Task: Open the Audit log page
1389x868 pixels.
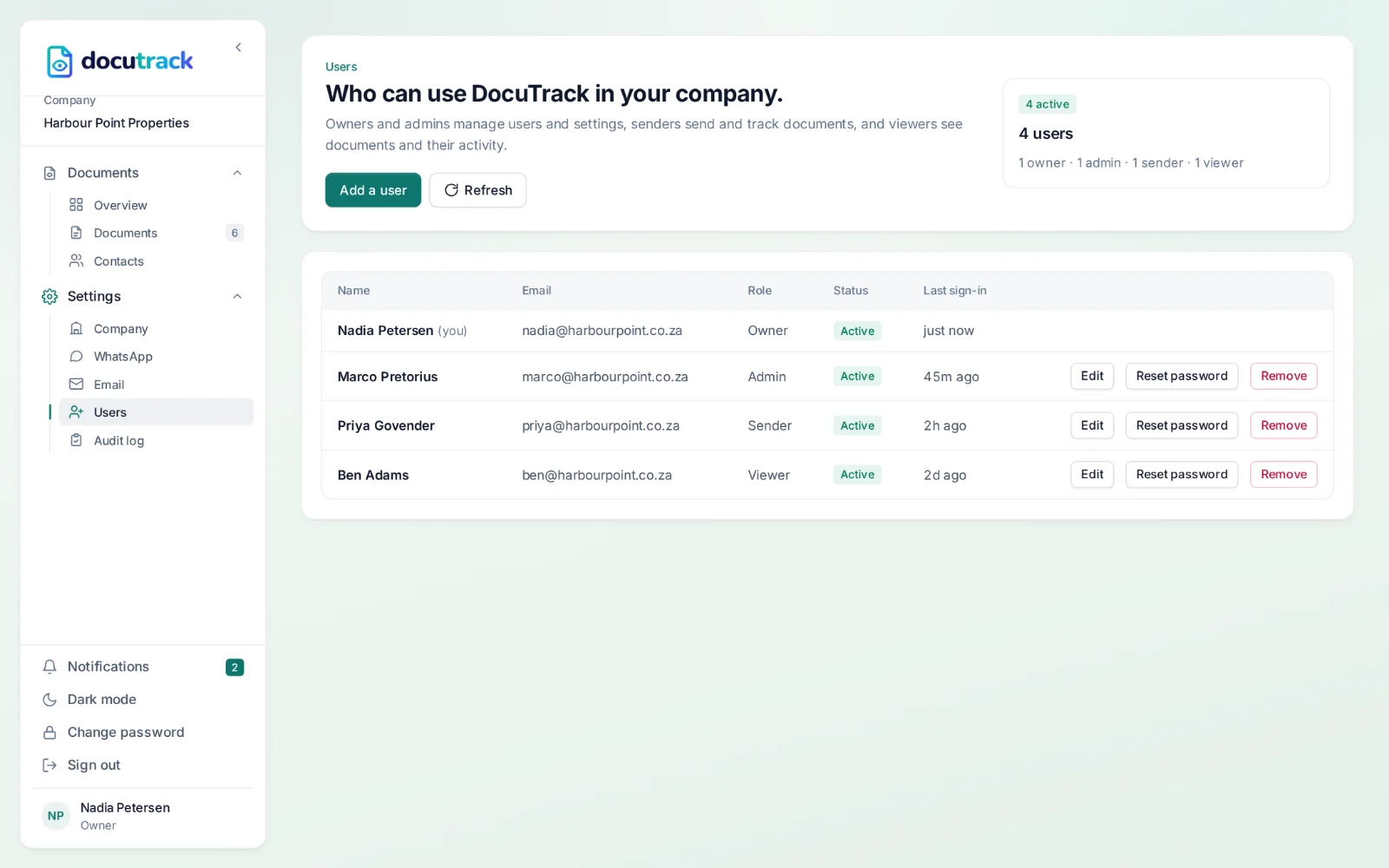Action: 156,440
